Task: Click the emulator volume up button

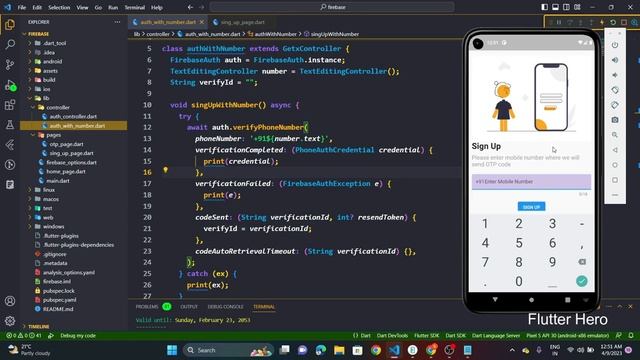Action: coord(615,60)
